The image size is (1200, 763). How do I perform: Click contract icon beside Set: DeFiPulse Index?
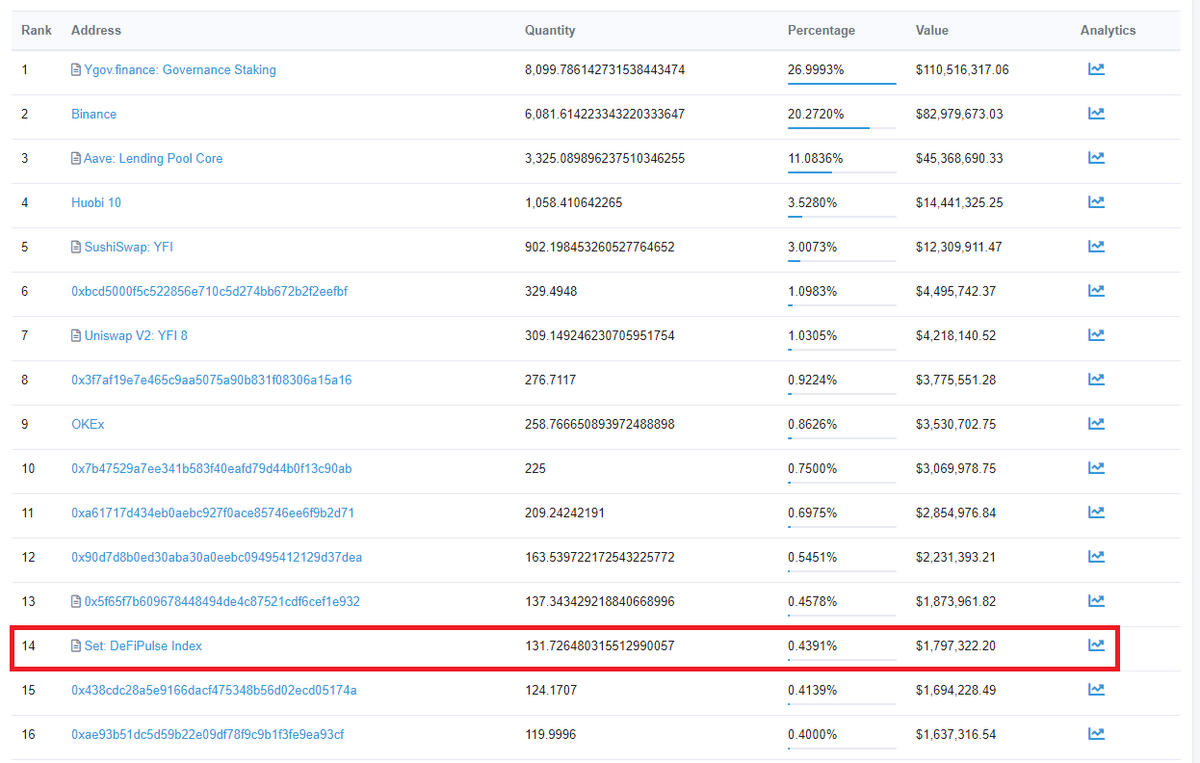pyautogui.click(x=76, y=645)
